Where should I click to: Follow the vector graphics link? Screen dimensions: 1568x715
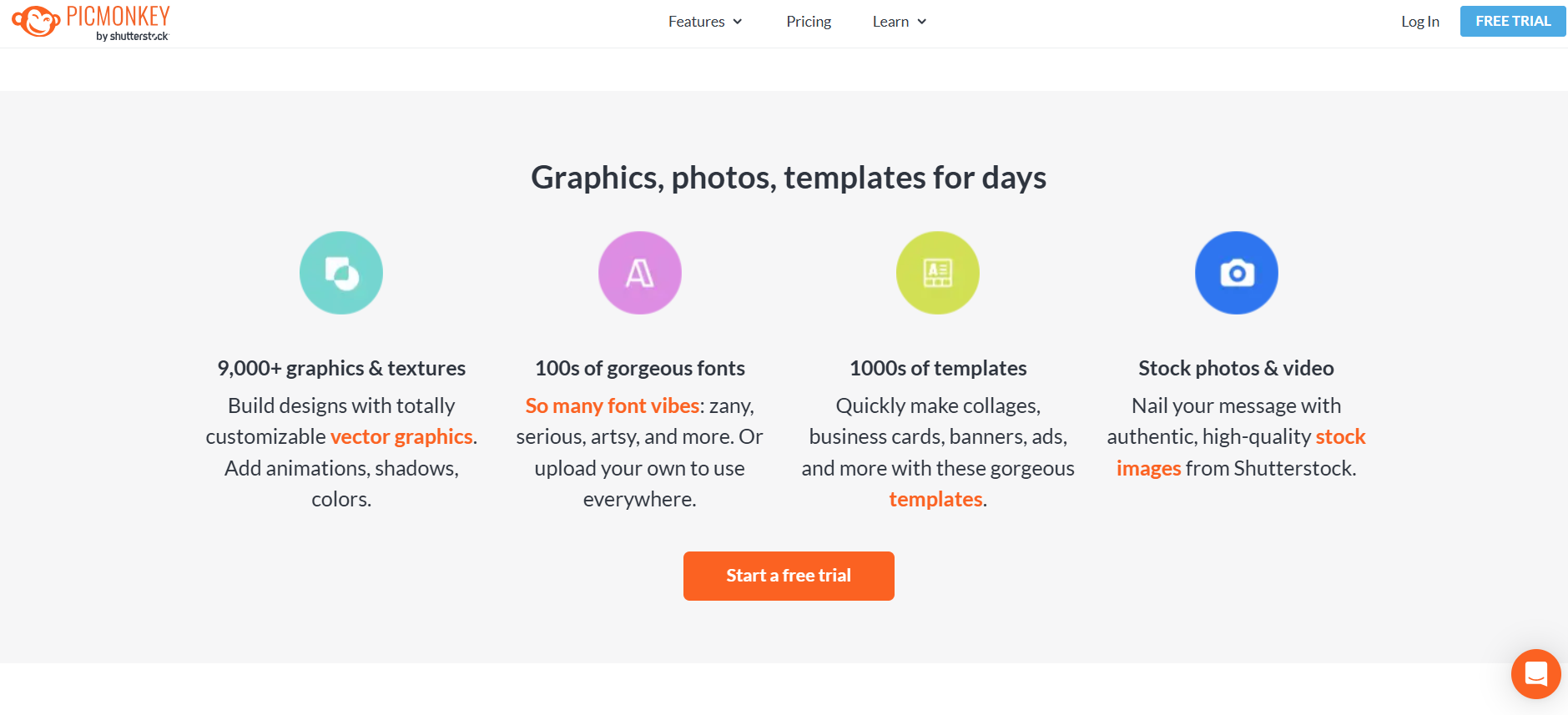[x=401, y=436]
